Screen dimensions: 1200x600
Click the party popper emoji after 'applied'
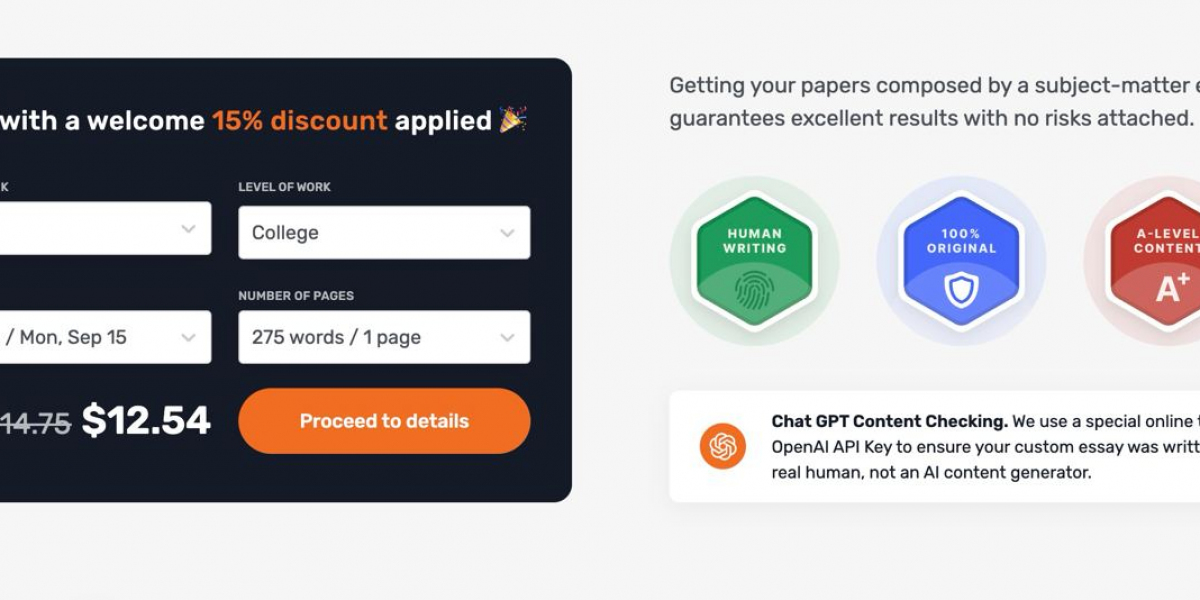point(513,120)
